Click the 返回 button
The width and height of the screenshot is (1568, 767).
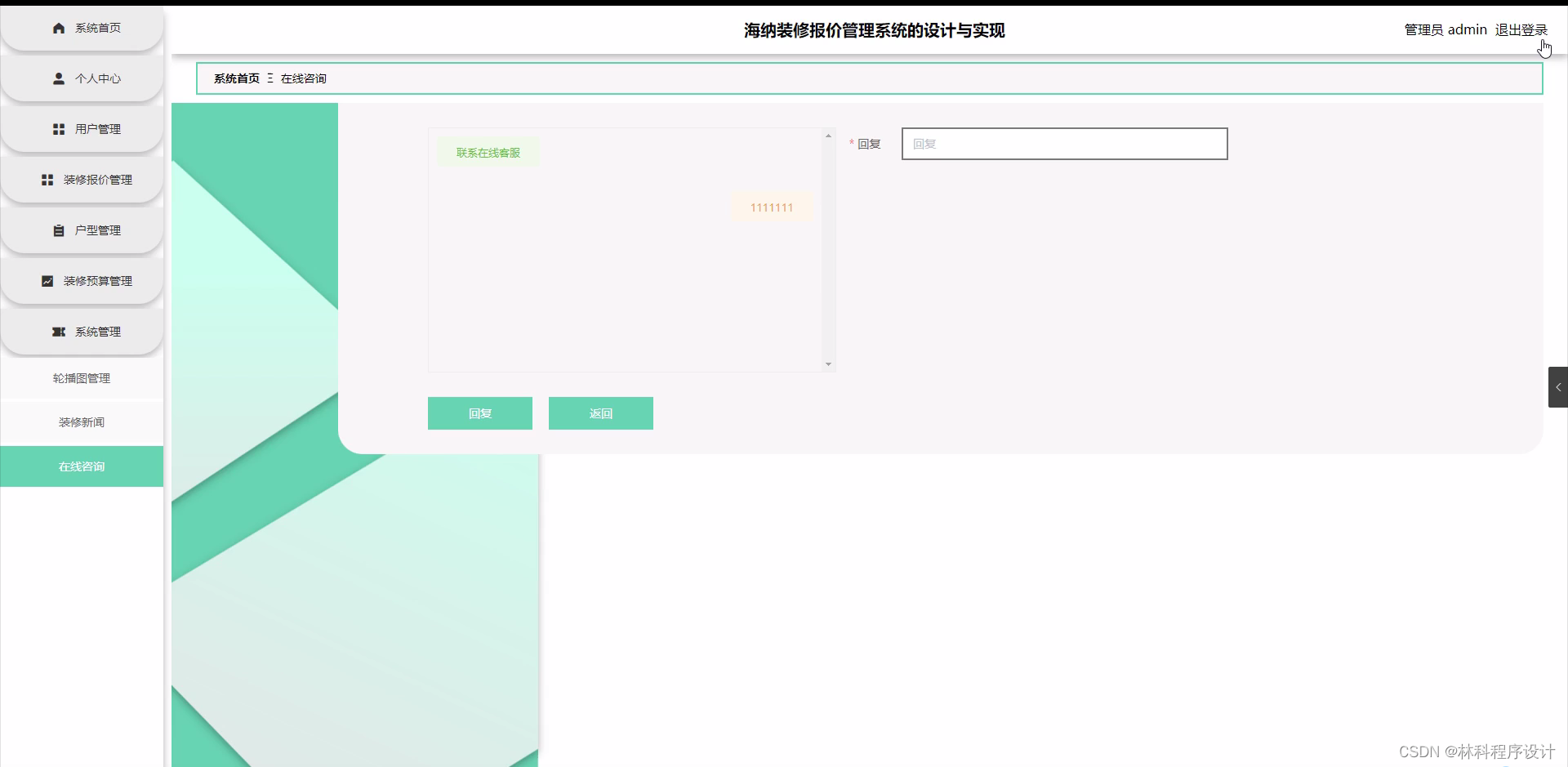(601, 413)
